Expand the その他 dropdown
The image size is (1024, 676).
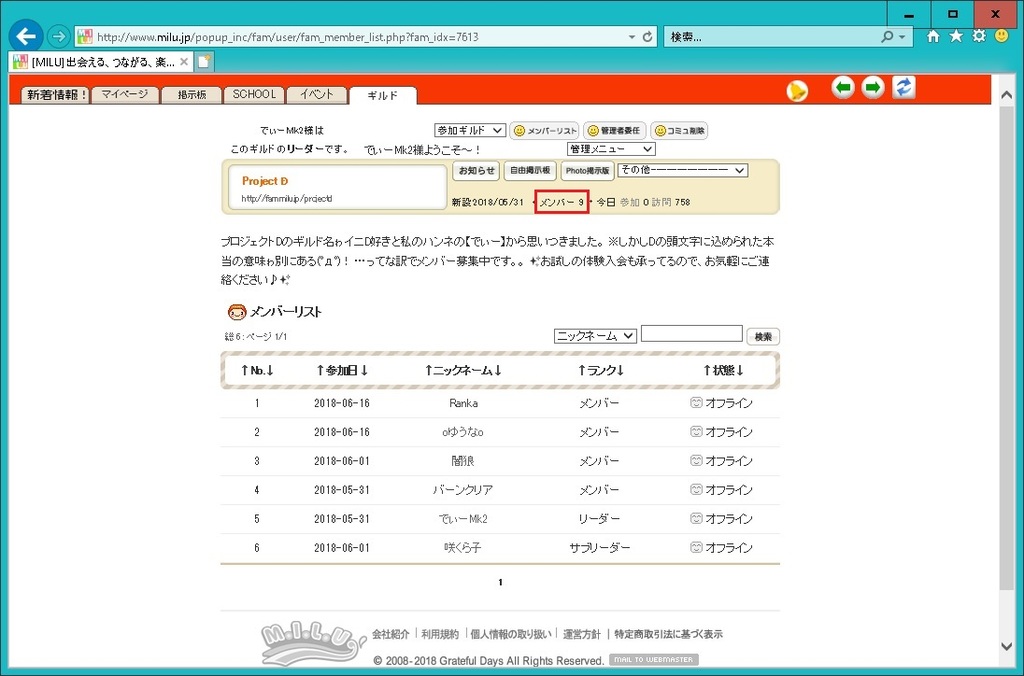click(682, 170)
